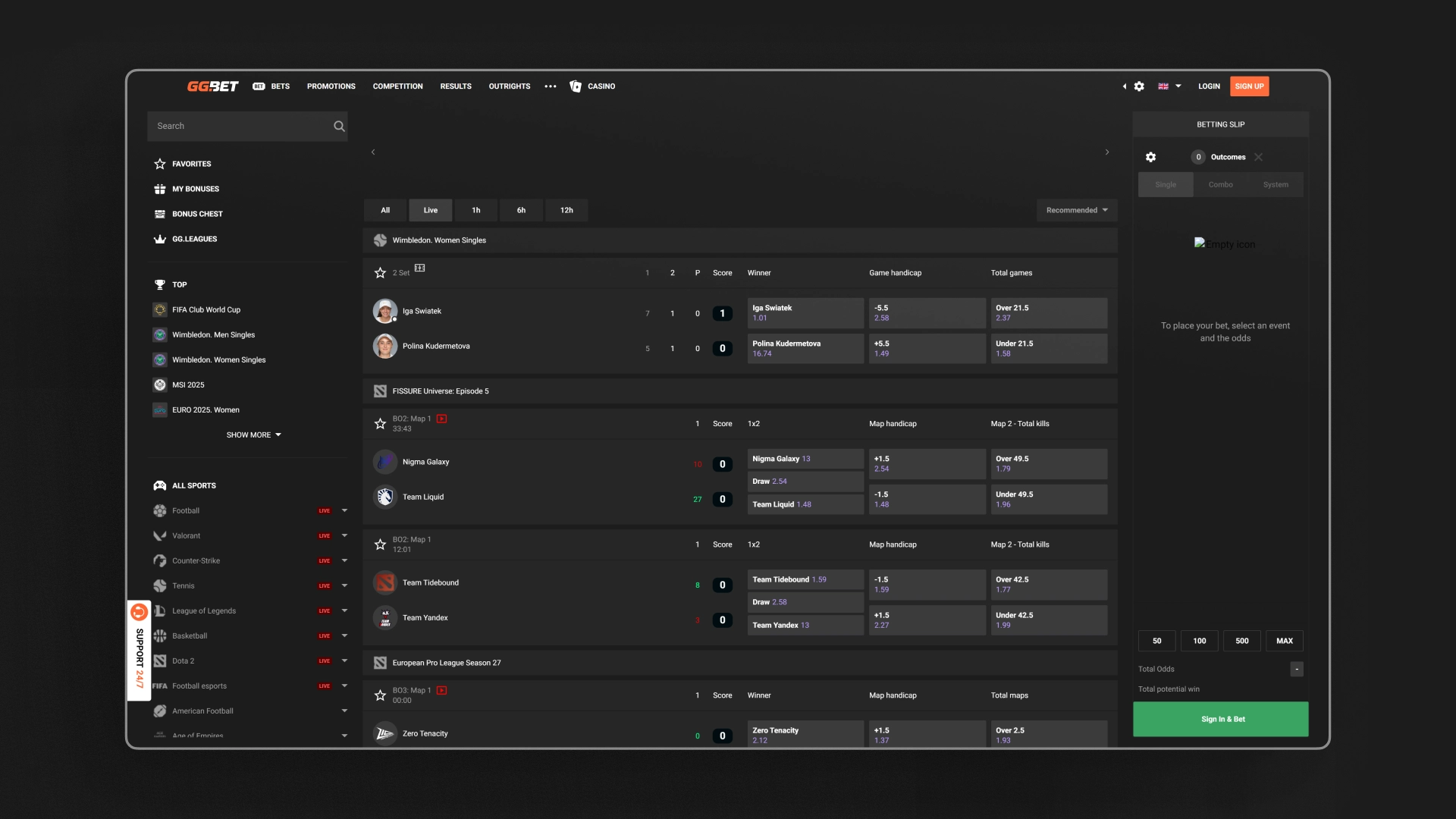
Task: Open Wimbledon. Men Singles in Top list
Action: pos(213,334)
